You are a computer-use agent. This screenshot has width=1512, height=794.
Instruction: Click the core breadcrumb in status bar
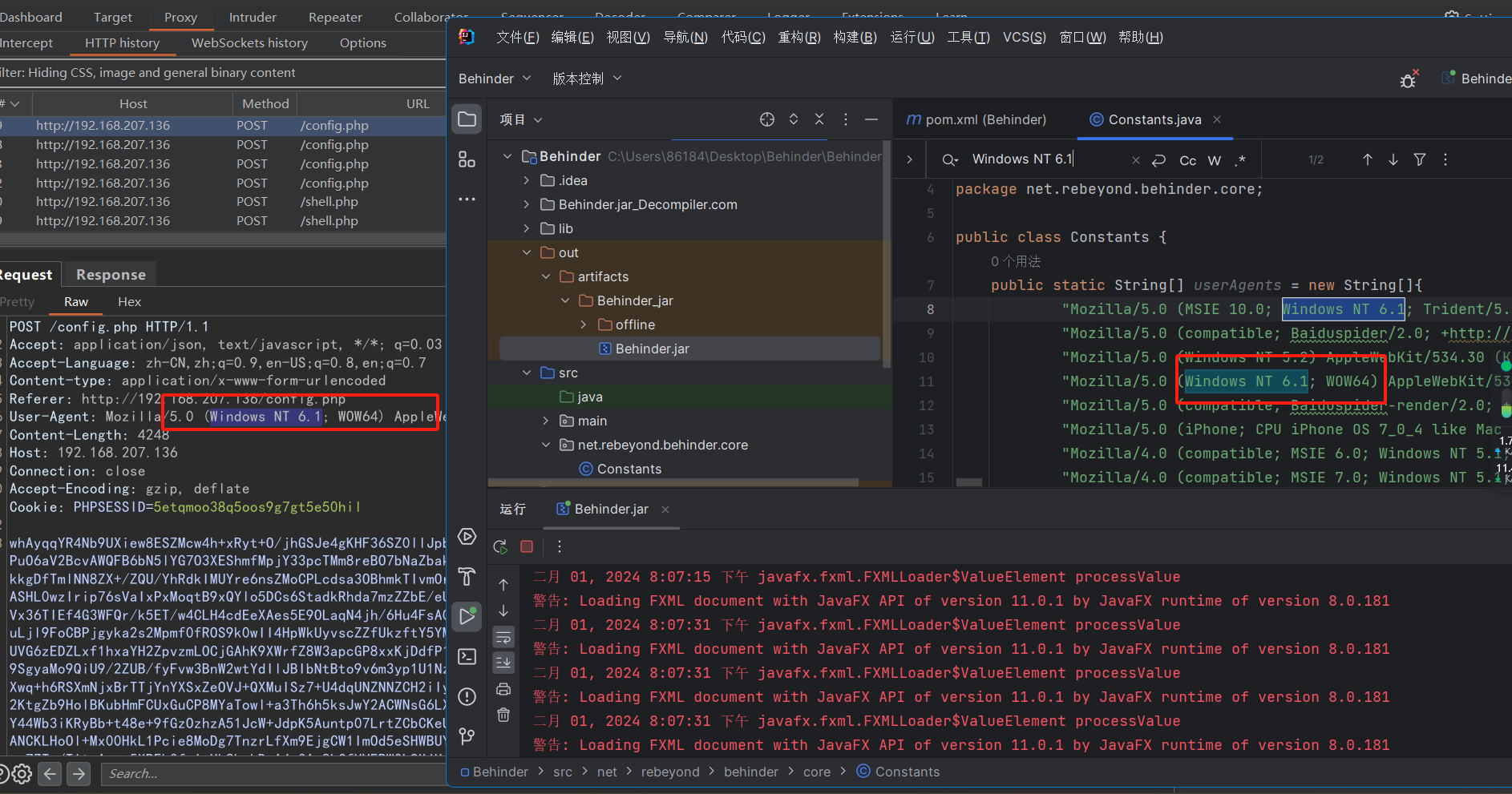click(817, 772)
